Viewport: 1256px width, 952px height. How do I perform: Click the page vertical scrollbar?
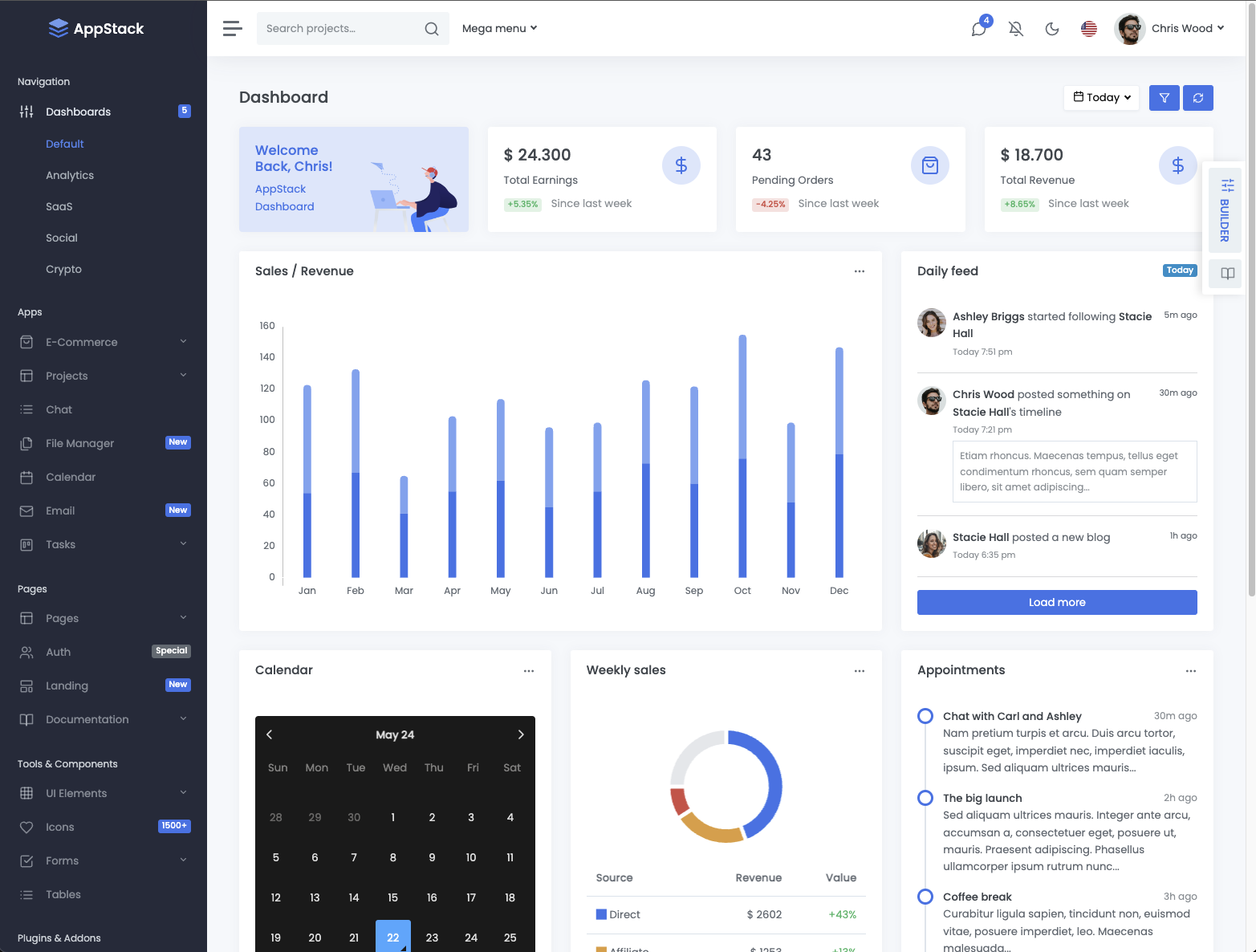tap(1251, 298)
